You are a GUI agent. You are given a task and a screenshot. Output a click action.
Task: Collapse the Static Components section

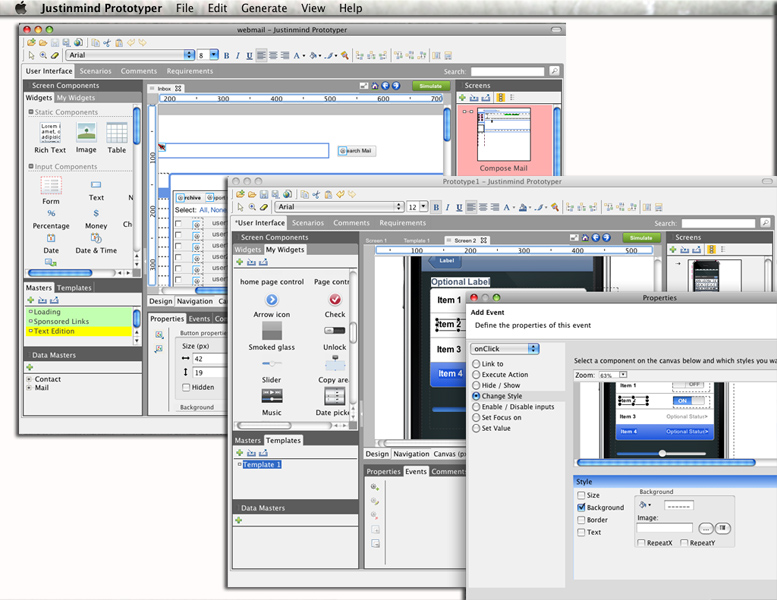(31, 112)
